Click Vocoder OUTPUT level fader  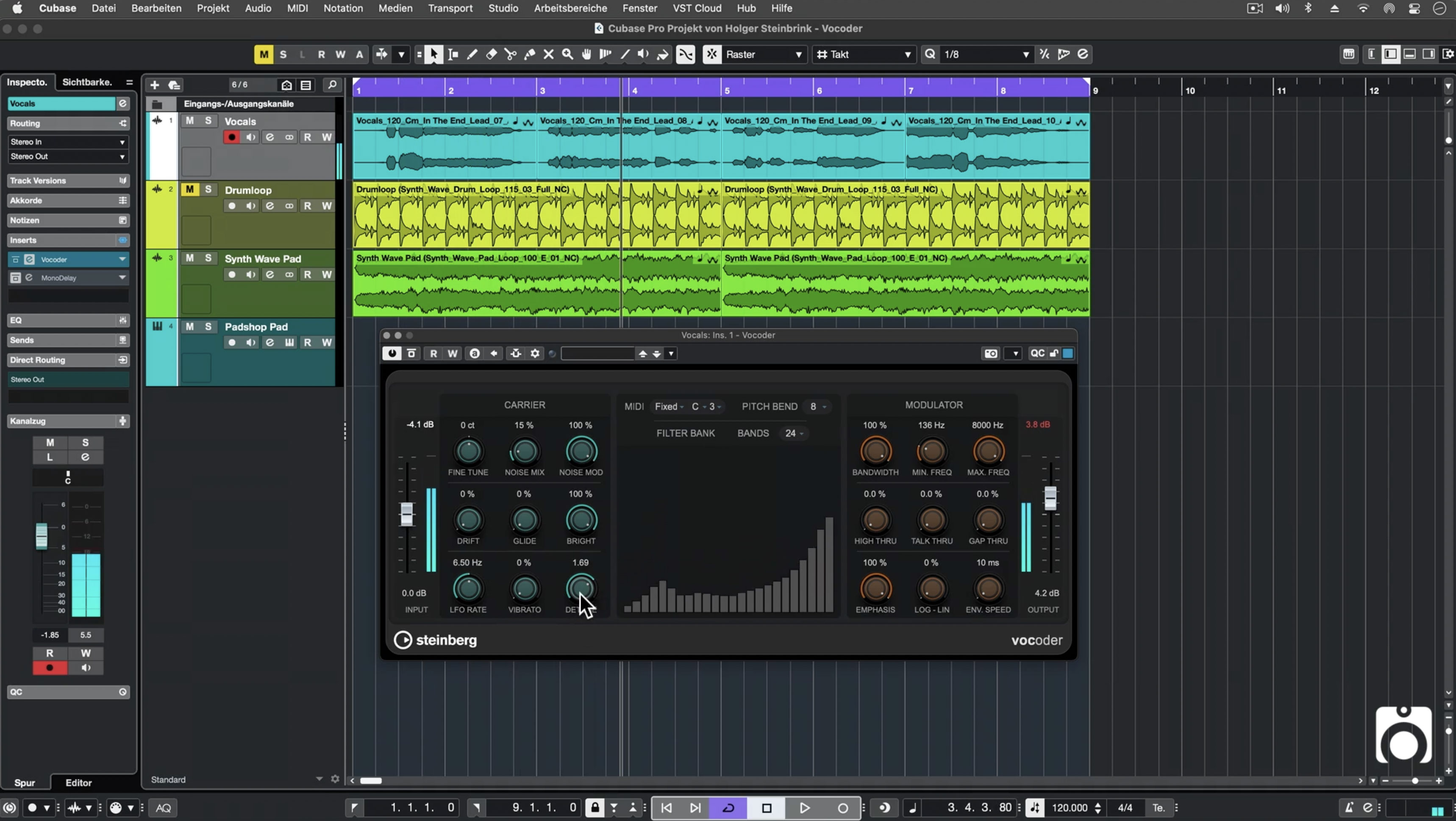click(1050, 498)
